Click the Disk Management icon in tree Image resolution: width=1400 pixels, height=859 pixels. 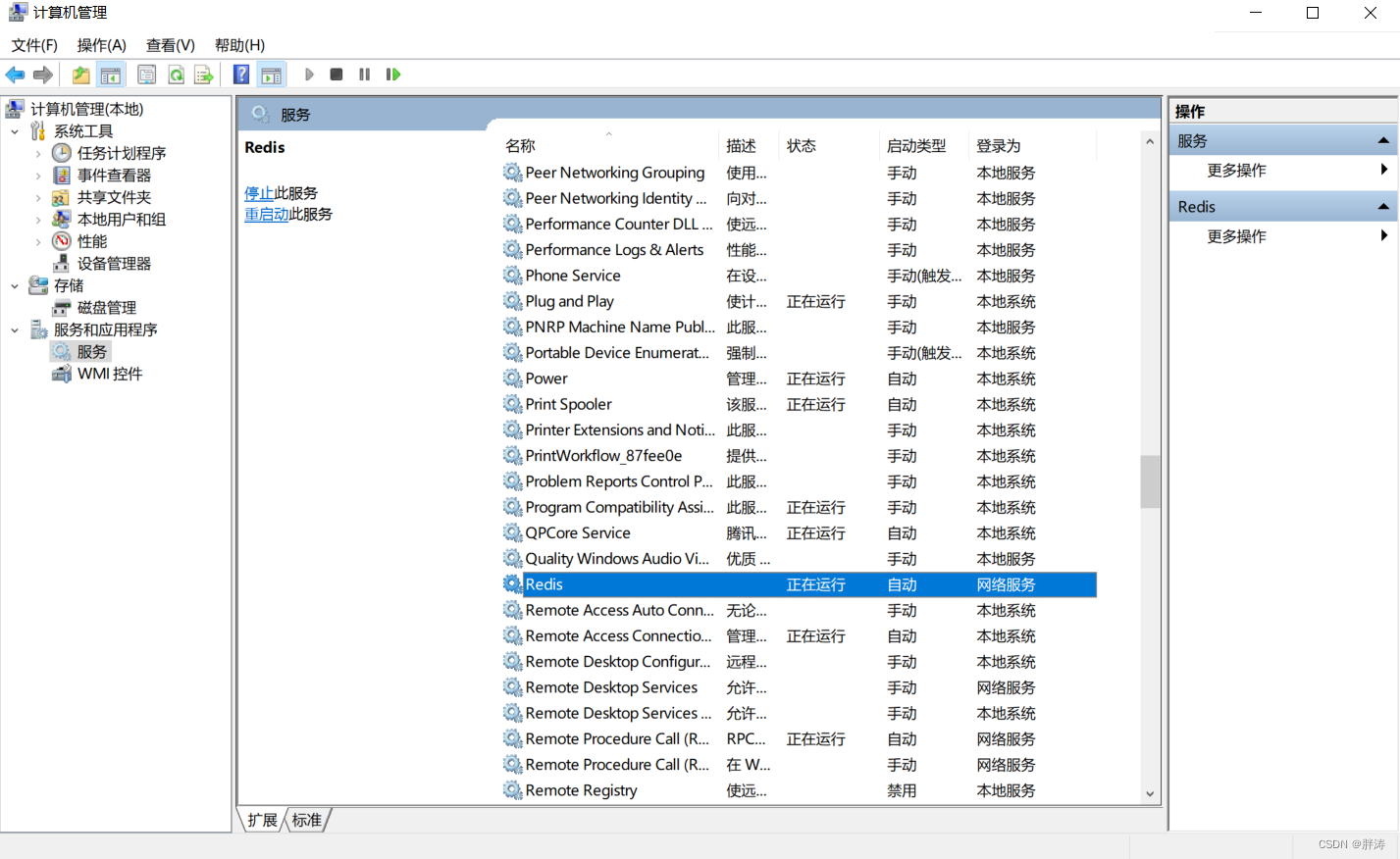(x=62, y=308)
